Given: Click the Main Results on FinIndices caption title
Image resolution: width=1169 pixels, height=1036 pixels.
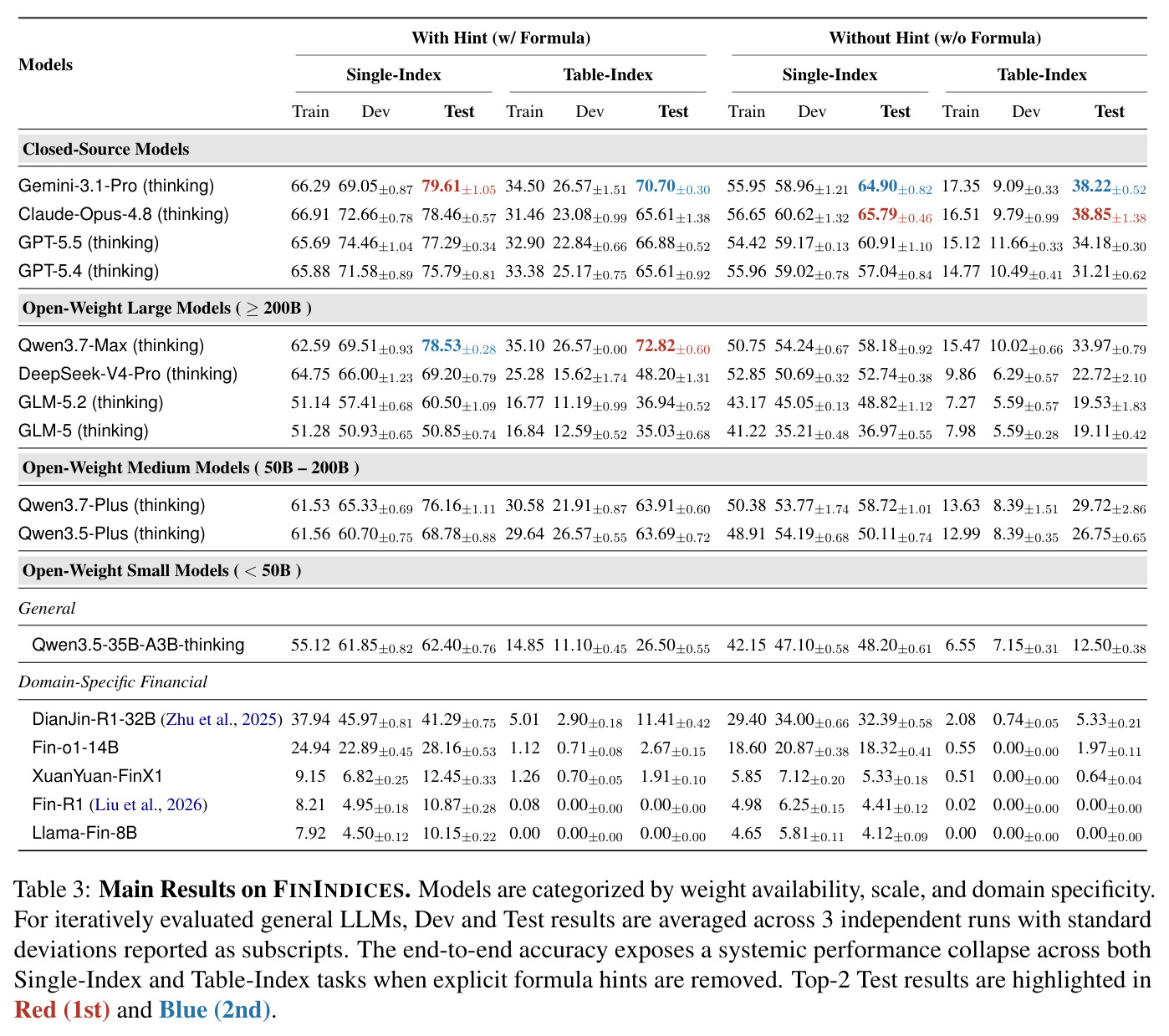Looking at the screenshot, I should point(255,889).
